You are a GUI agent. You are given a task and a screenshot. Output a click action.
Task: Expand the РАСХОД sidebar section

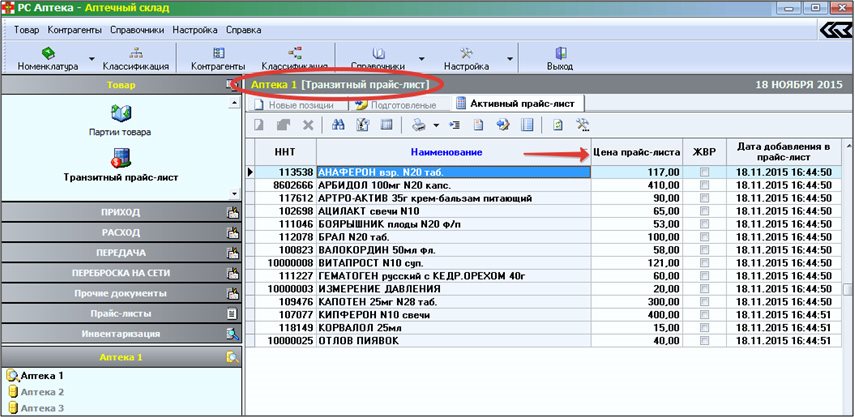coord(121,232)
